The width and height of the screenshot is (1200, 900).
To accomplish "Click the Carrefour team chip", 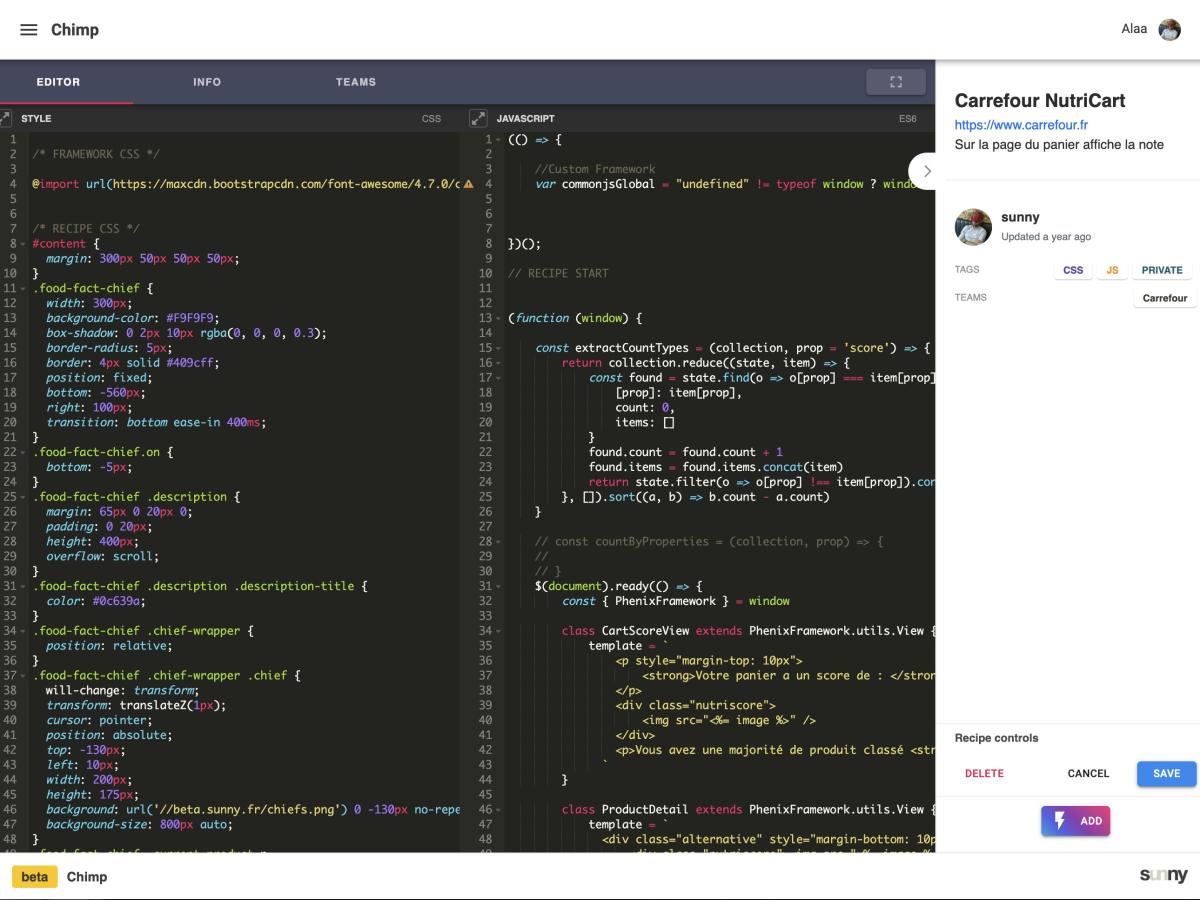I will point(1165,298).
